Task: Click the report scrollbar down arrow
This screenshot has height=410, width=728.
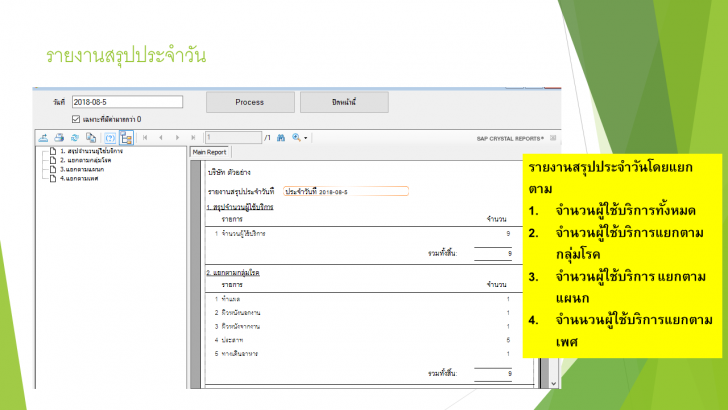Action: click(x=553, y=384)
